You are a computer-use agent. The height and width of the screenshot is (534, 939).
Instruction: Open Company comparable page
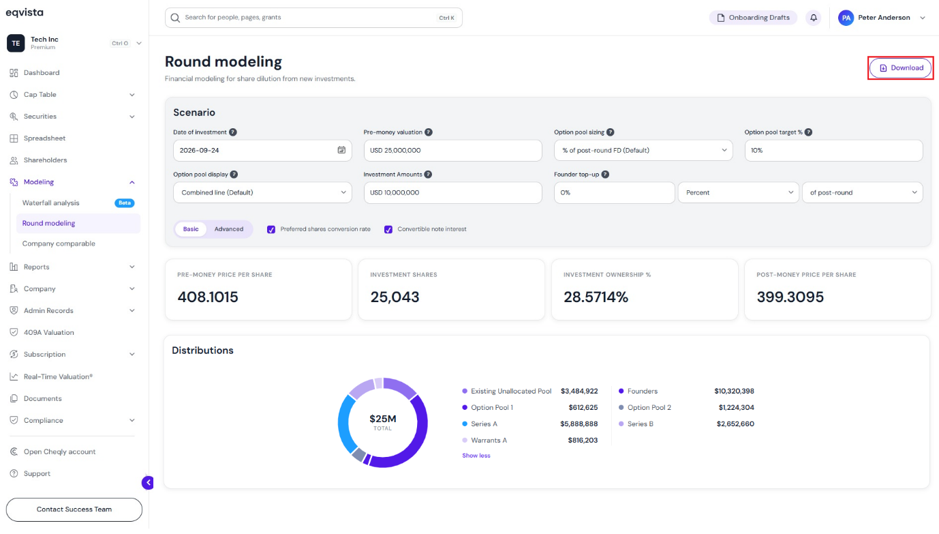click(x=59, y=244)
